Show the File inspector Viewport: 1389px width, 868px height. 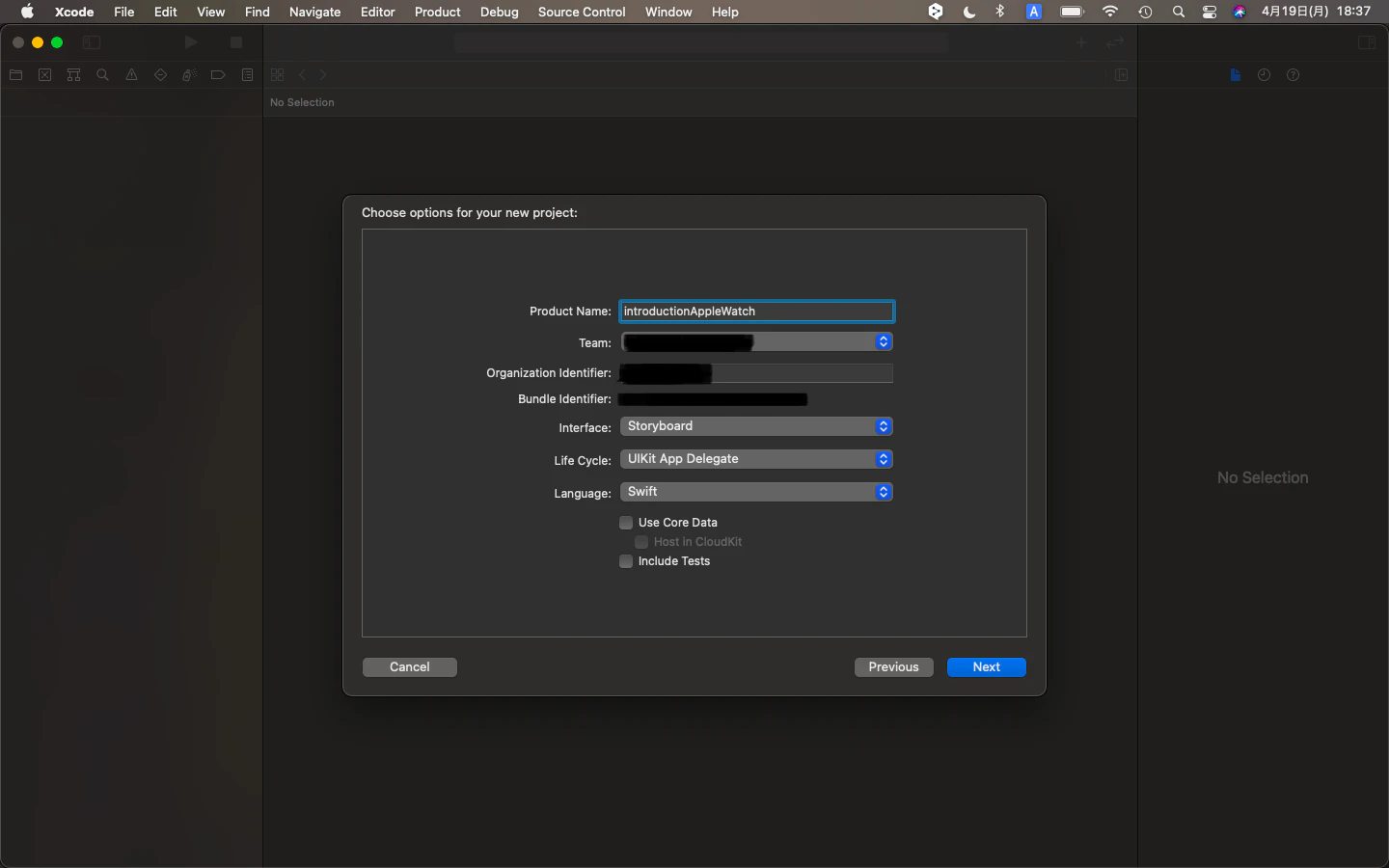click(x=1235, y=75)
